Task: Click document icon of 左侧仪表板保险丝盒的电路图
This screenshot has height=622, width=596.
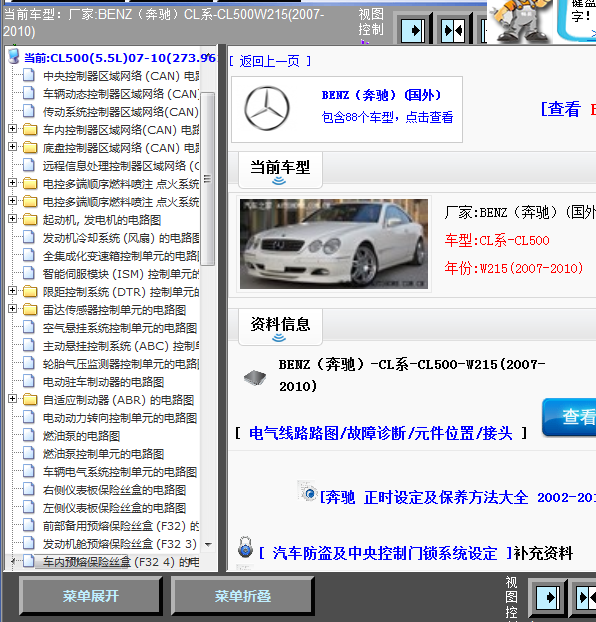Action: pyautogui.click(x=29, y=507)
